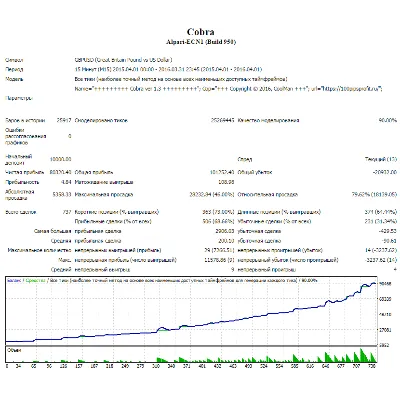Image resolution: width=400 pixels, height=400 pixels.
Task: Click the 90.00% modelling quality value
Action: [x=387, y=120]
